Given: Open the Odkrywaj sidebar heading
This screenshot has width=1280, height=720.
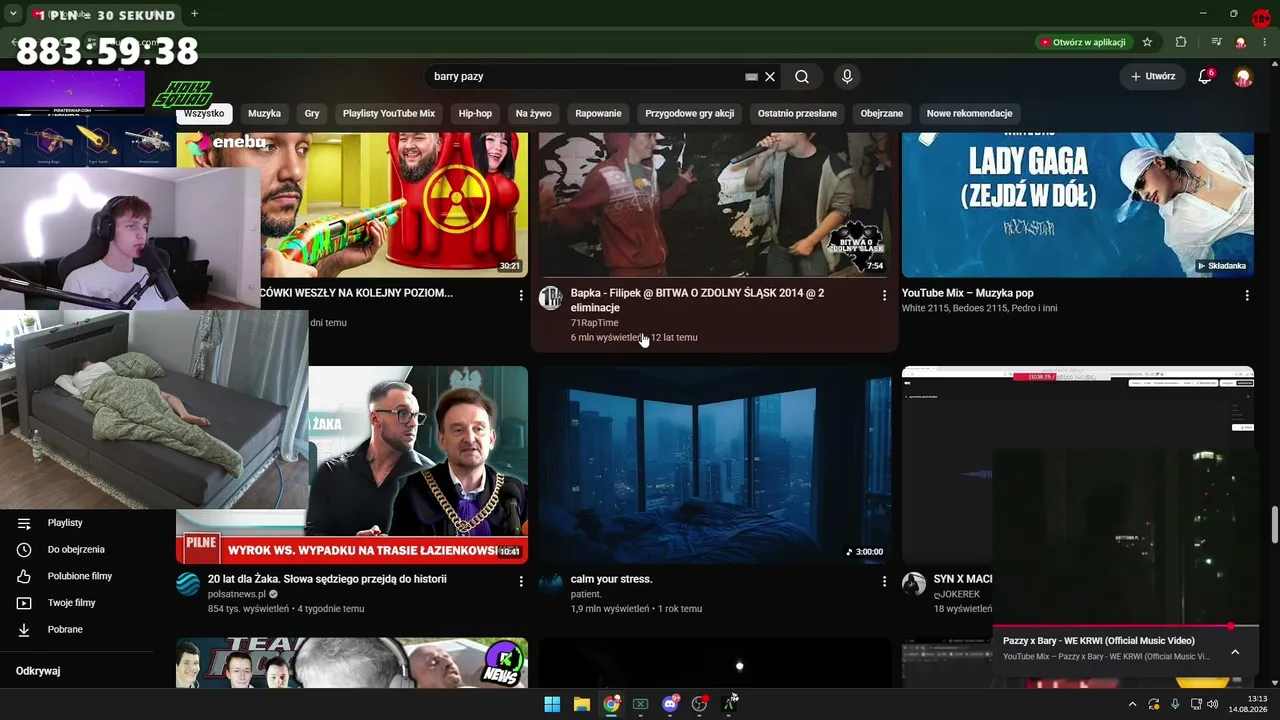Looking at the screenshot, I should (38, 671).
